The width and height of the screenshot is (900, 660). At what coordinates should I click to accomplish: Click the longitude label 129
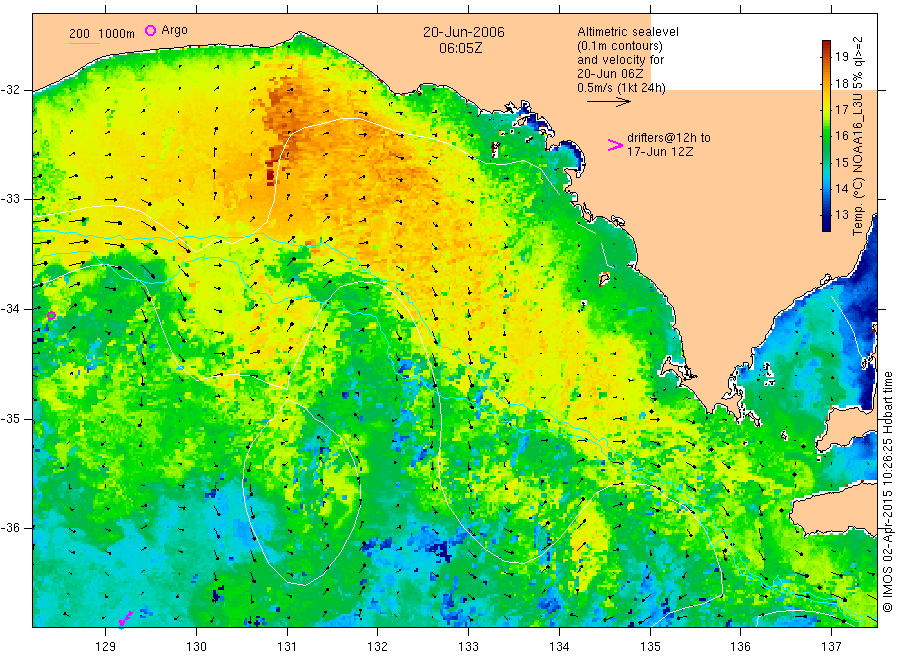[x=106, y=647]
